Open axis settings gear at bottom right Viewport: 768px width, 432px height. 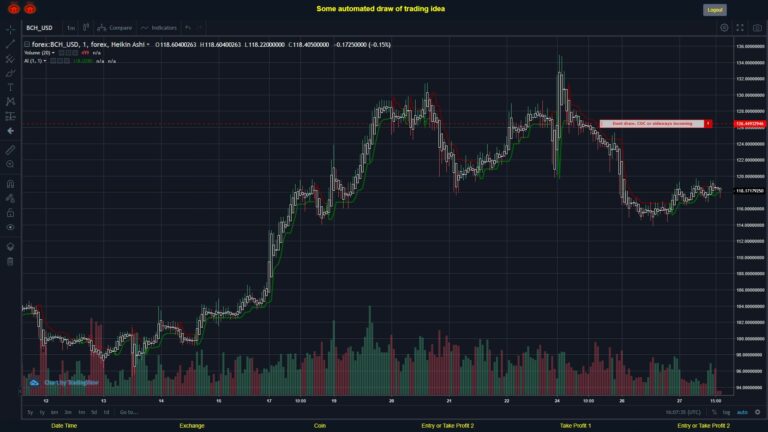(x=757, y=412)
